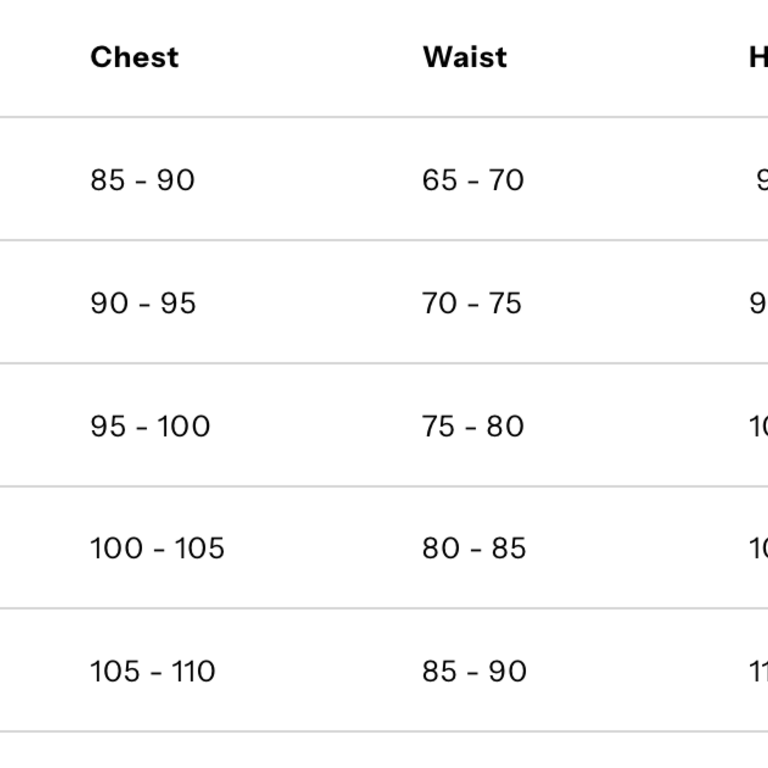The image size is (768, 768).
Task: Select the 85 - 90 chest measurement
Action: coord(142,180)
